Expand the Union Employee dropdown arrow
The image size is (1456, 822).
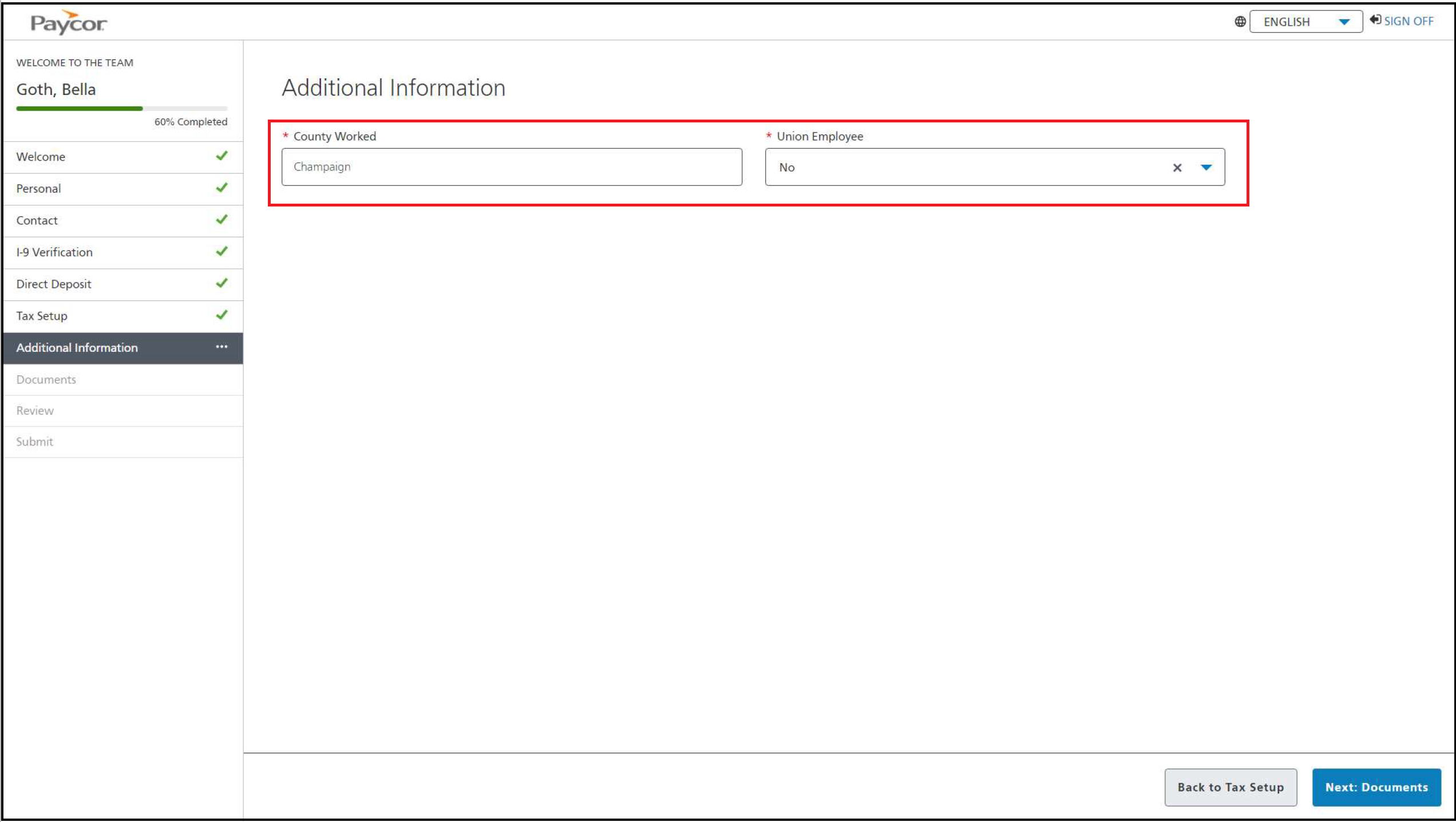click(1206, 168)
